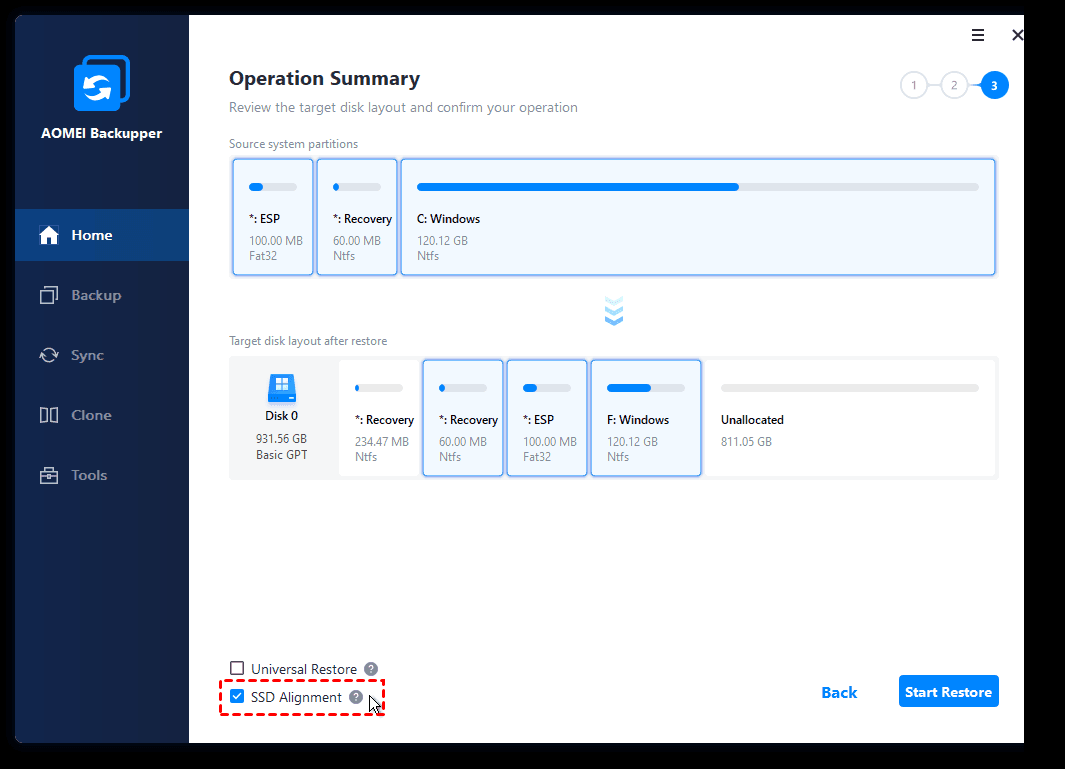The width and height of the screenshot is (1065, 769).
Task: Click 'Target disk layout after restore' label
Action: pos(308,341)
